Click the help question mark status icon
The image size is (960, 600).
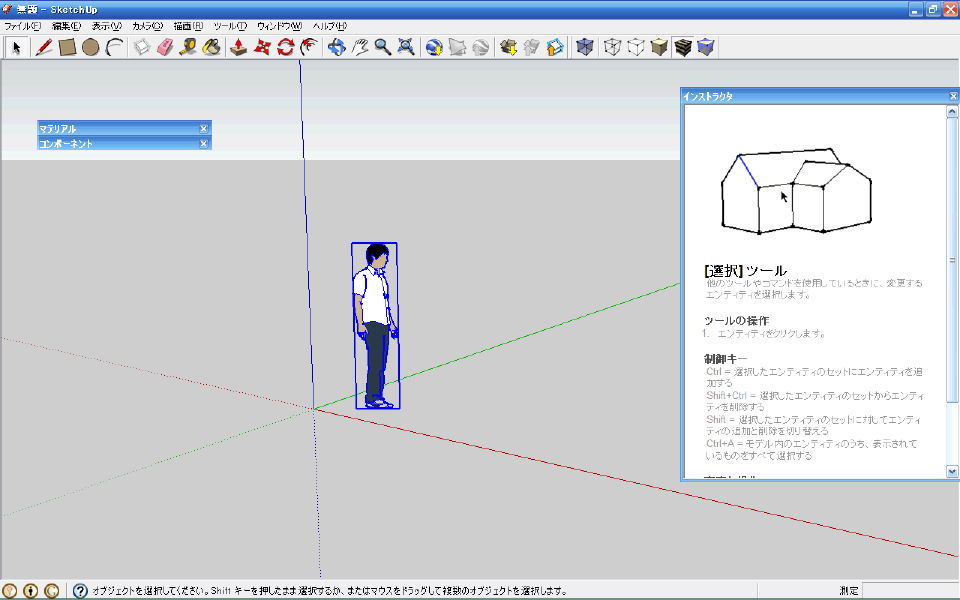(x=80, y=591)
